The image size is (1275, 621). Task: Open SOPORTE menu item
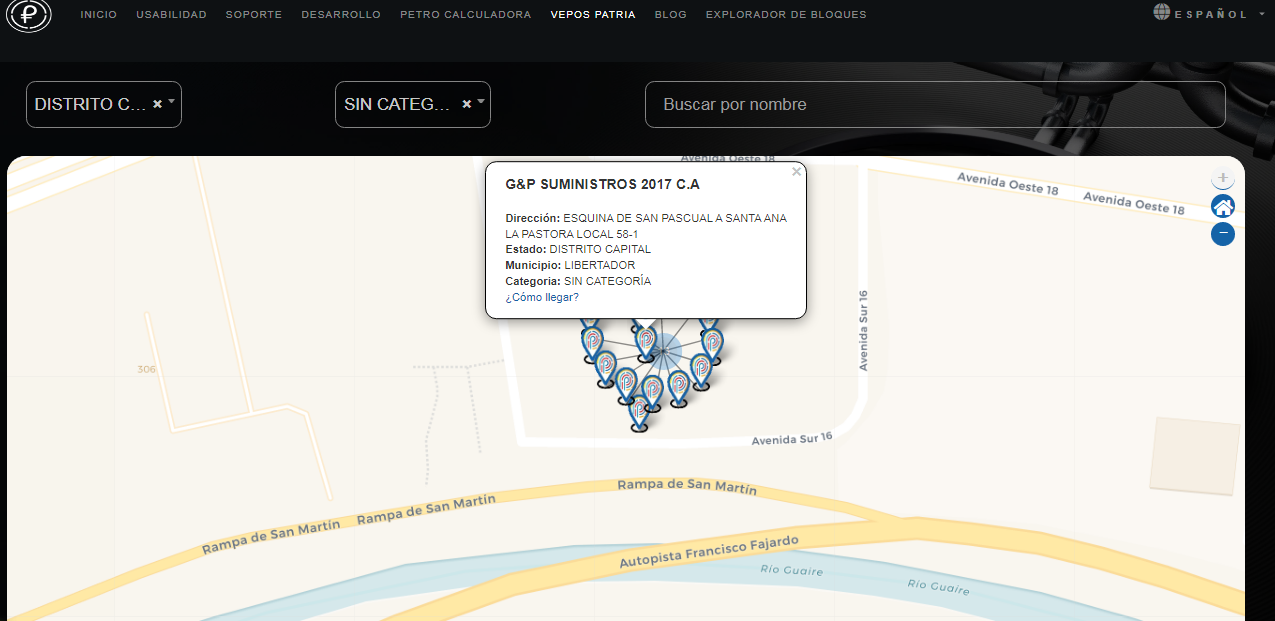pyautogui.click(x=254, y=15)
